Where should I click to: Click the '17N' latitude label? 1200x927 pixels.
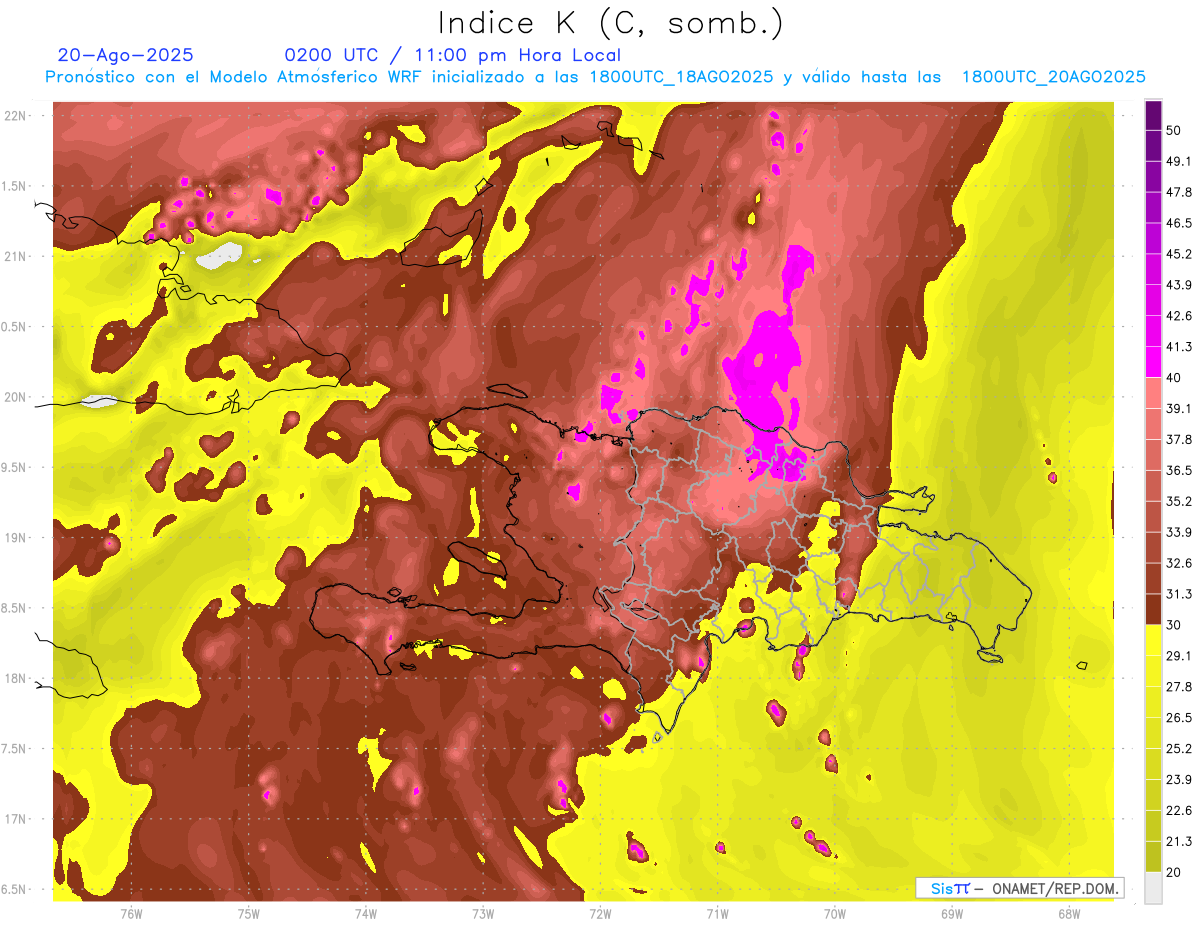point(17,819)
